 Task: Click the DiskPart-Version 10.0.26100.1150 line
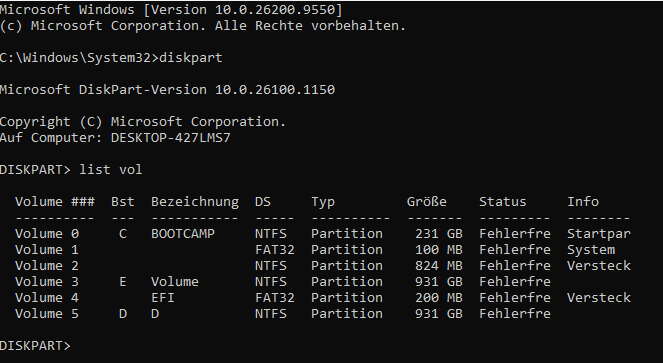(x=167, y=90)
